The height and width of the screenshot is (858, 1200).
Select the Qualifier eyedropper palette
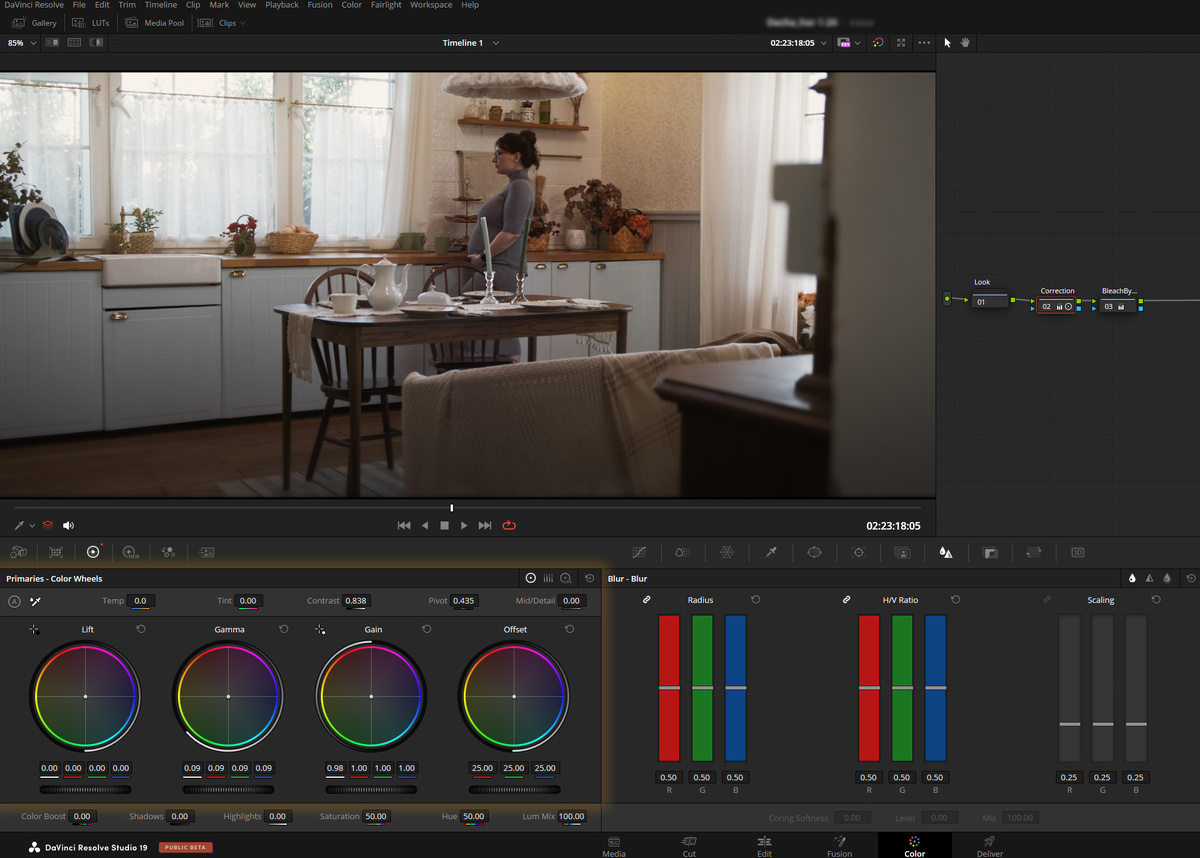point(771,551)
